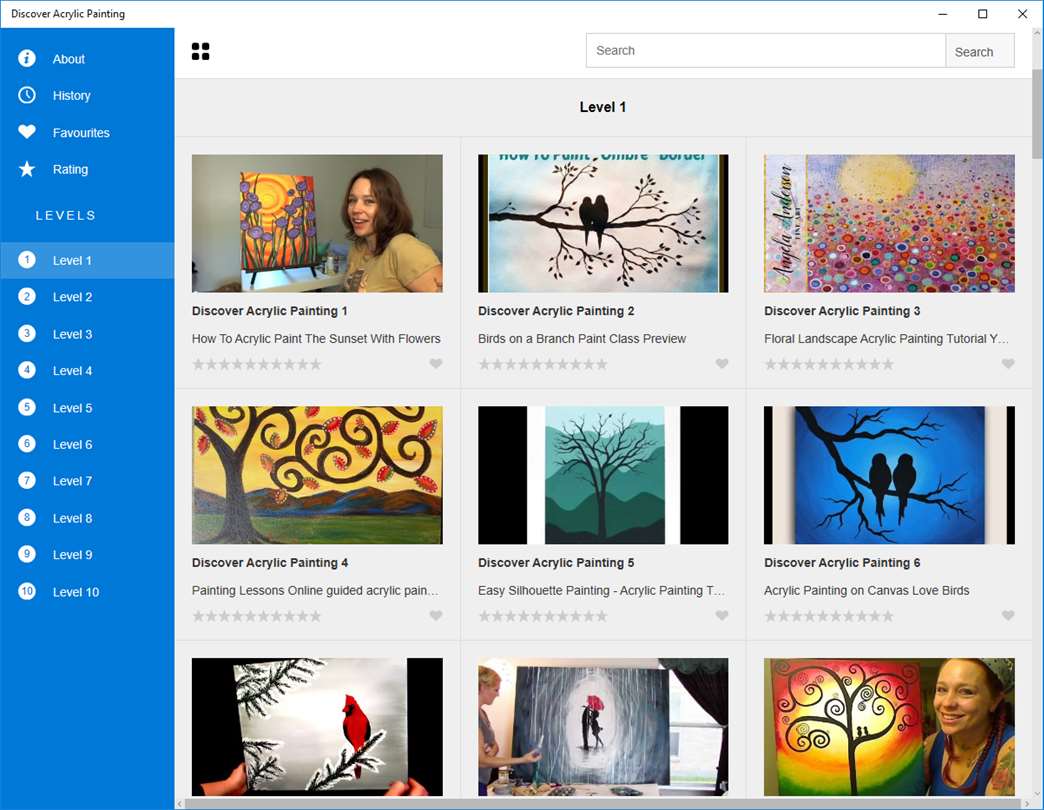
Task: Open the red cardinal painting thumbnail
Action: [x=317, y=727]
